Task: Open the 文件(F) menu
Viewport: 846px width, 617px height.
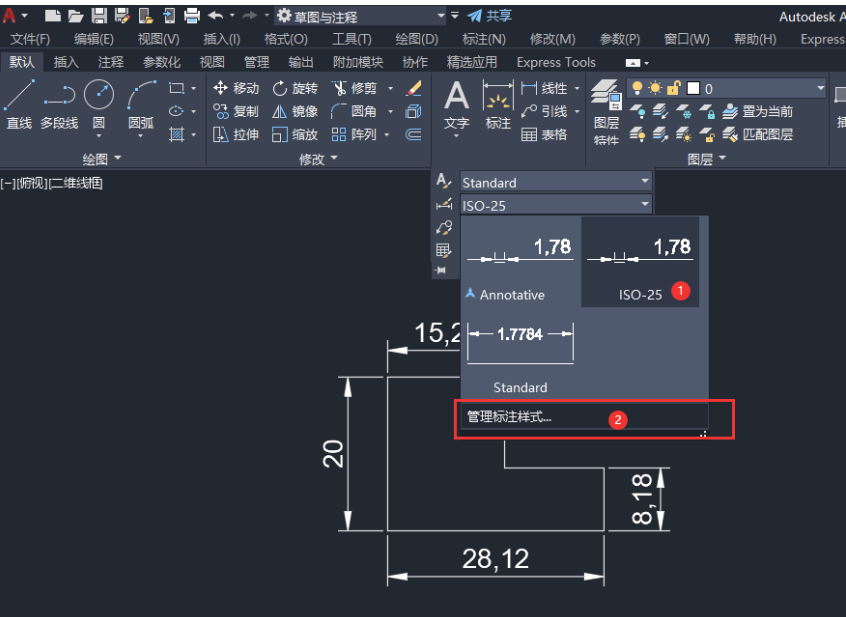Action: 30,39
